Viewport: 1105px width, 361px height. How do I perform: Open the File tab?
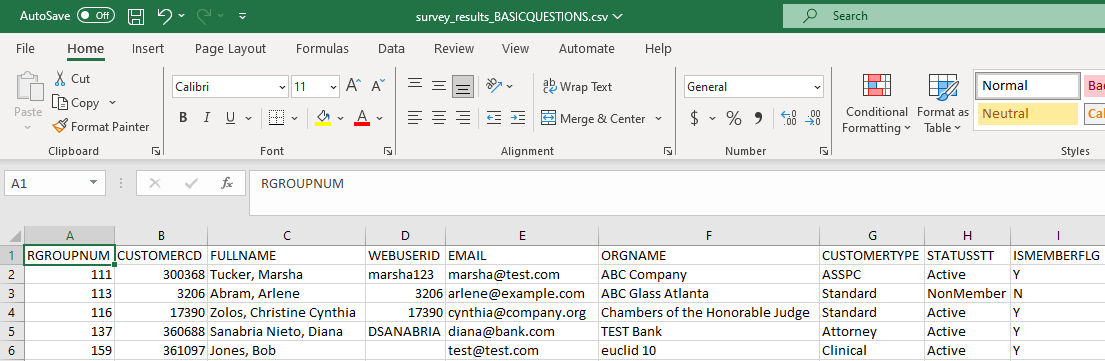tap(25, 49)
